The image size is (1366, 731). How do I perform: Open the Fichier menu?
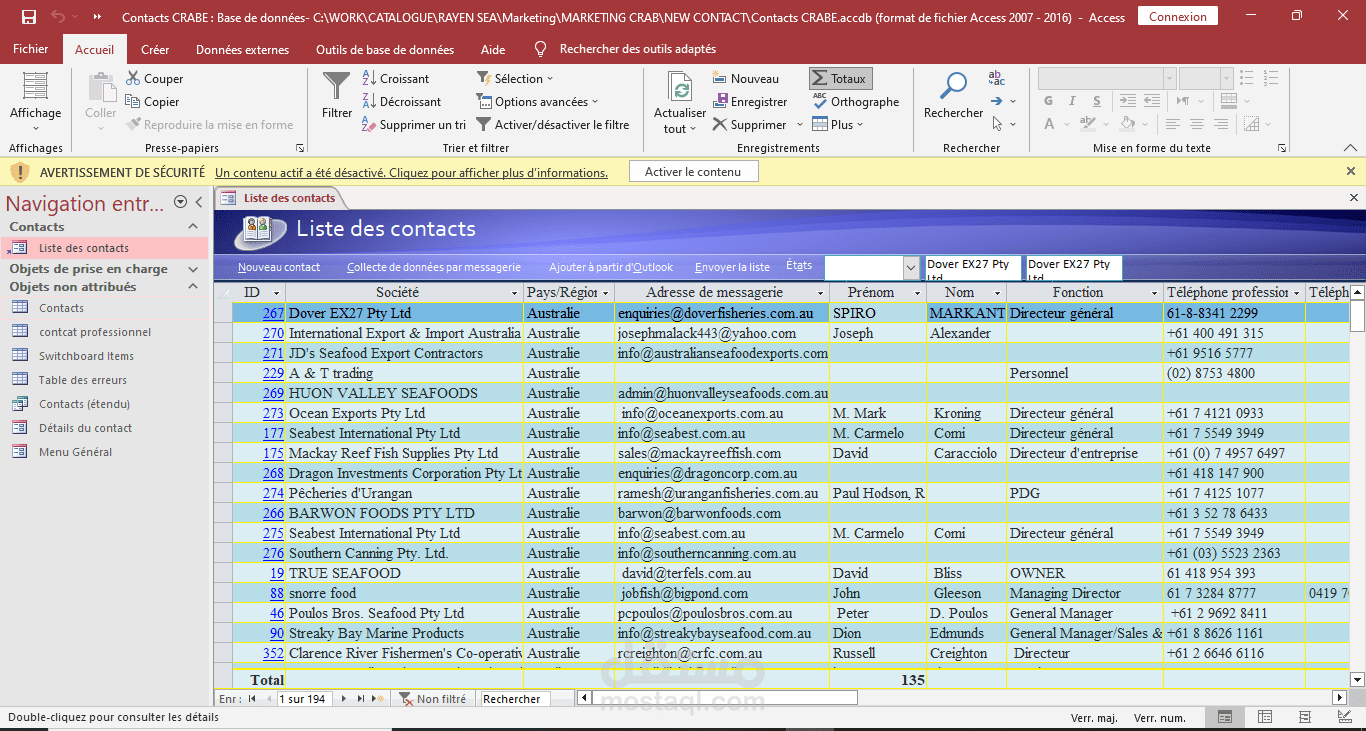31,49
